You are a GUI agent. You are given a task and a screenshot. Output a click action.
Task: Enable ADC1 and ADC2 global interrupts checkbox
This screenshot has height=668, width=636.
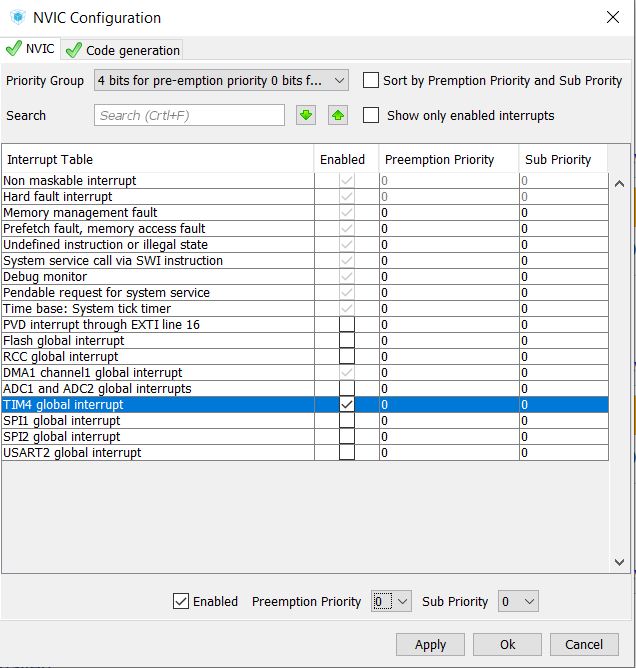coord(347,389)
